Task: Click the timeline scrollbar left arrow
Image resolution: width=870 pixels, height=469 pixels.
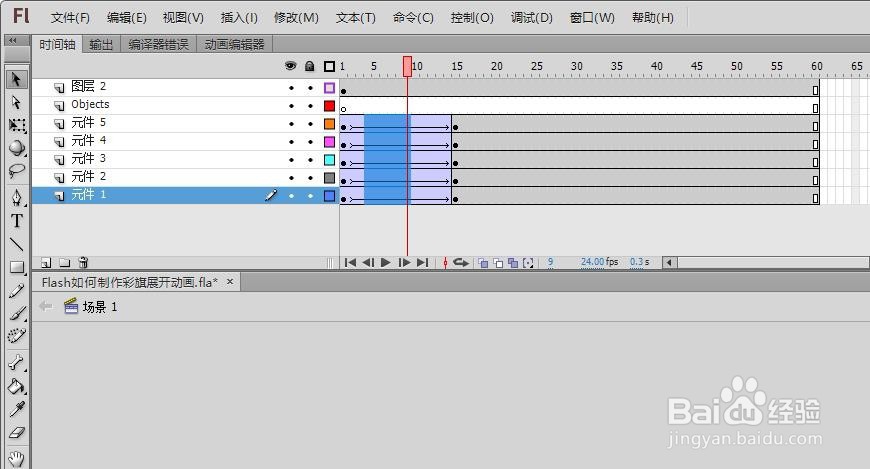Action: [670, 263]
